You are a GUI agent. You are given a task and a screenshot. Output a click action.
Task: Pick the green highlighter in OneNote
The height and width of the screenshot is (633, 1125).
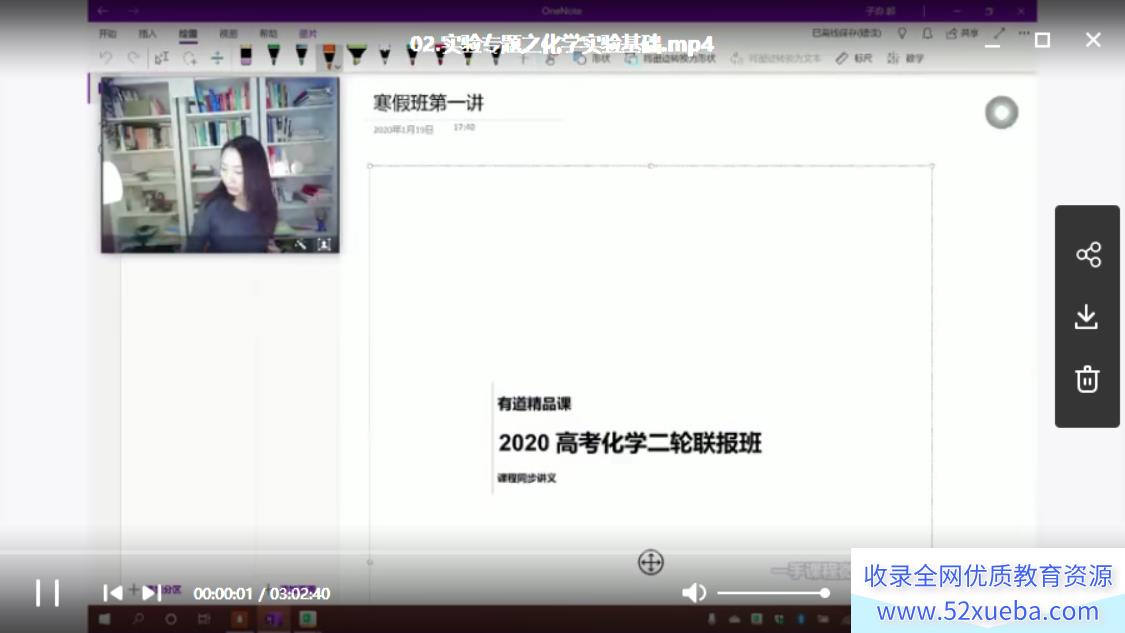tap(356, 55)
